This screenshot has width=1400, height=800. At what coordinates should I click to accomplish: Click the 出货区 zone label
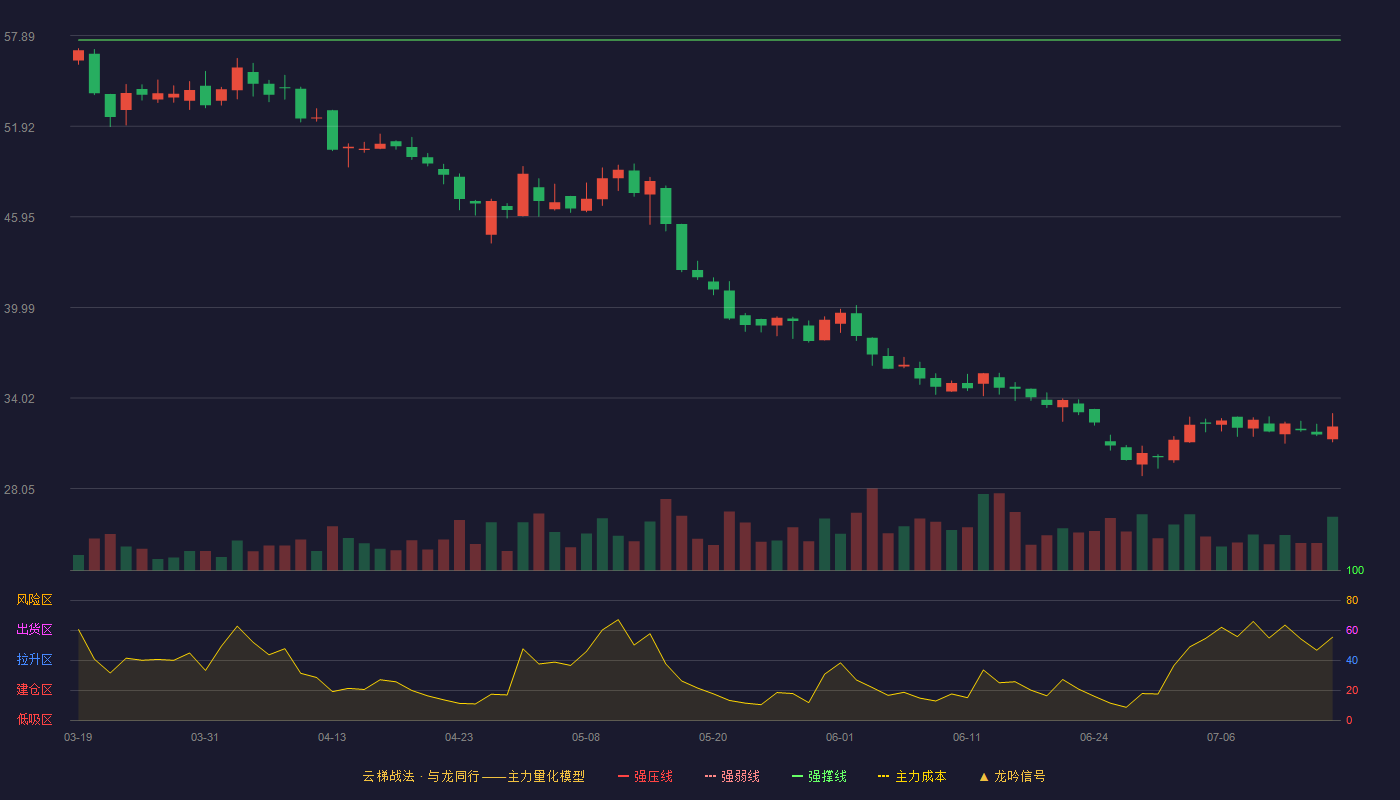point(34,630)
